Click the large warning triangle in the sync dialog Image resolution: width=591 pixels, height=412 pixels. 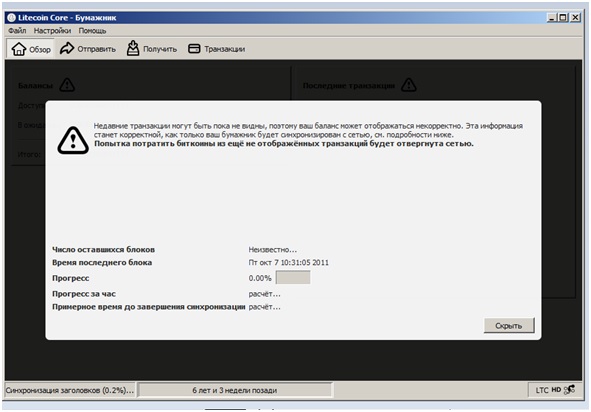coord(73,140)
